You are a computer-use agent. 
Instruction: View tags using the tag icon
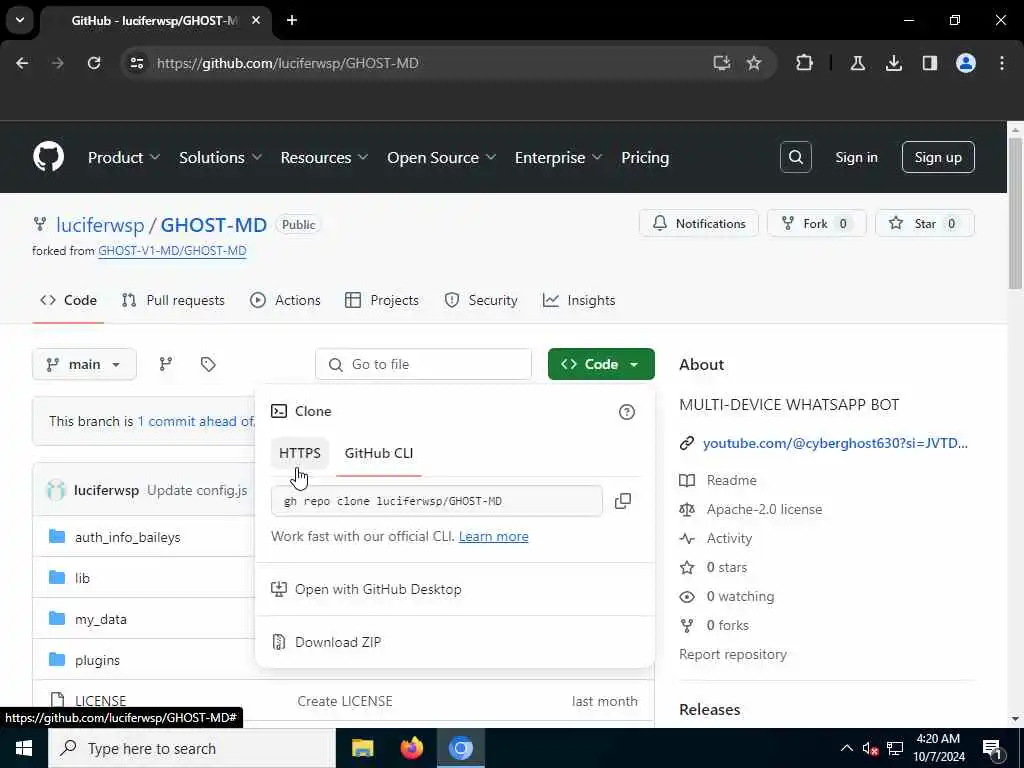tap(208, 364)
